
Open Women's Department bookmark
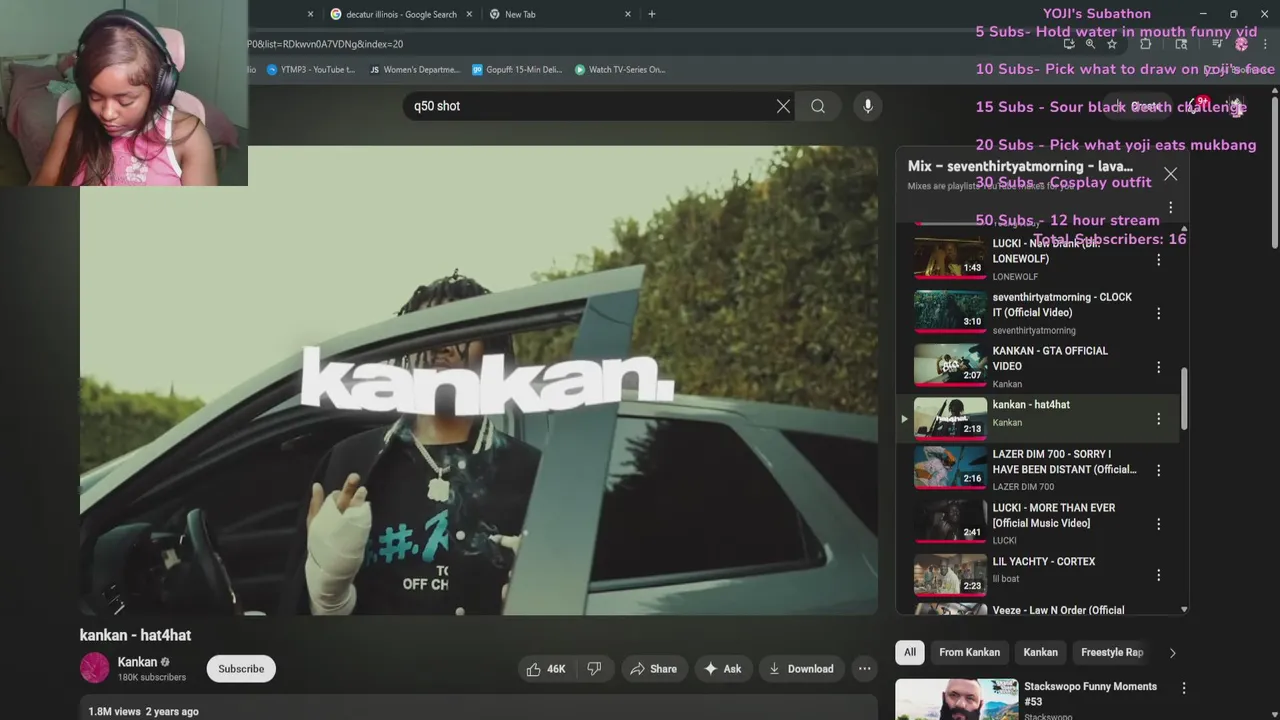point(414,70)
